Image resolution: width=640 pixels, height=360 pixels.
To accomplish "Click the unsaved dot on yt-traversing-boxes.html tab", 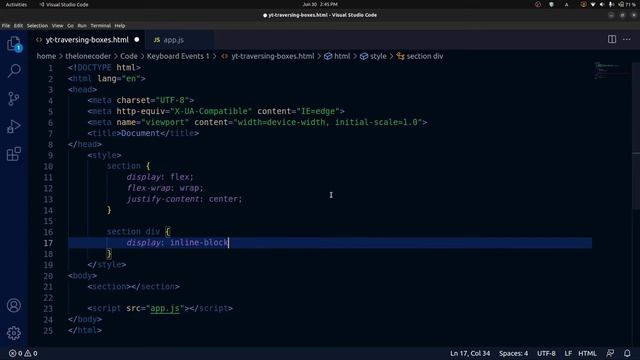I will point(137,40).
